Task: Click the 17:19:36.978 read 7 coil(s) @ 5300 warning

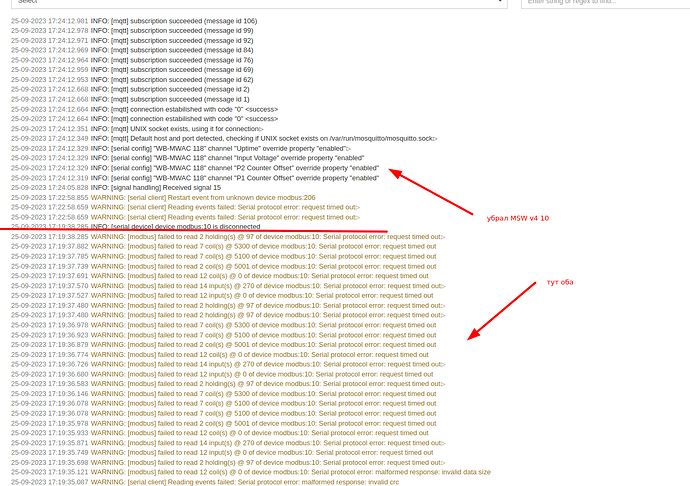Action: [x=224, y=325]
